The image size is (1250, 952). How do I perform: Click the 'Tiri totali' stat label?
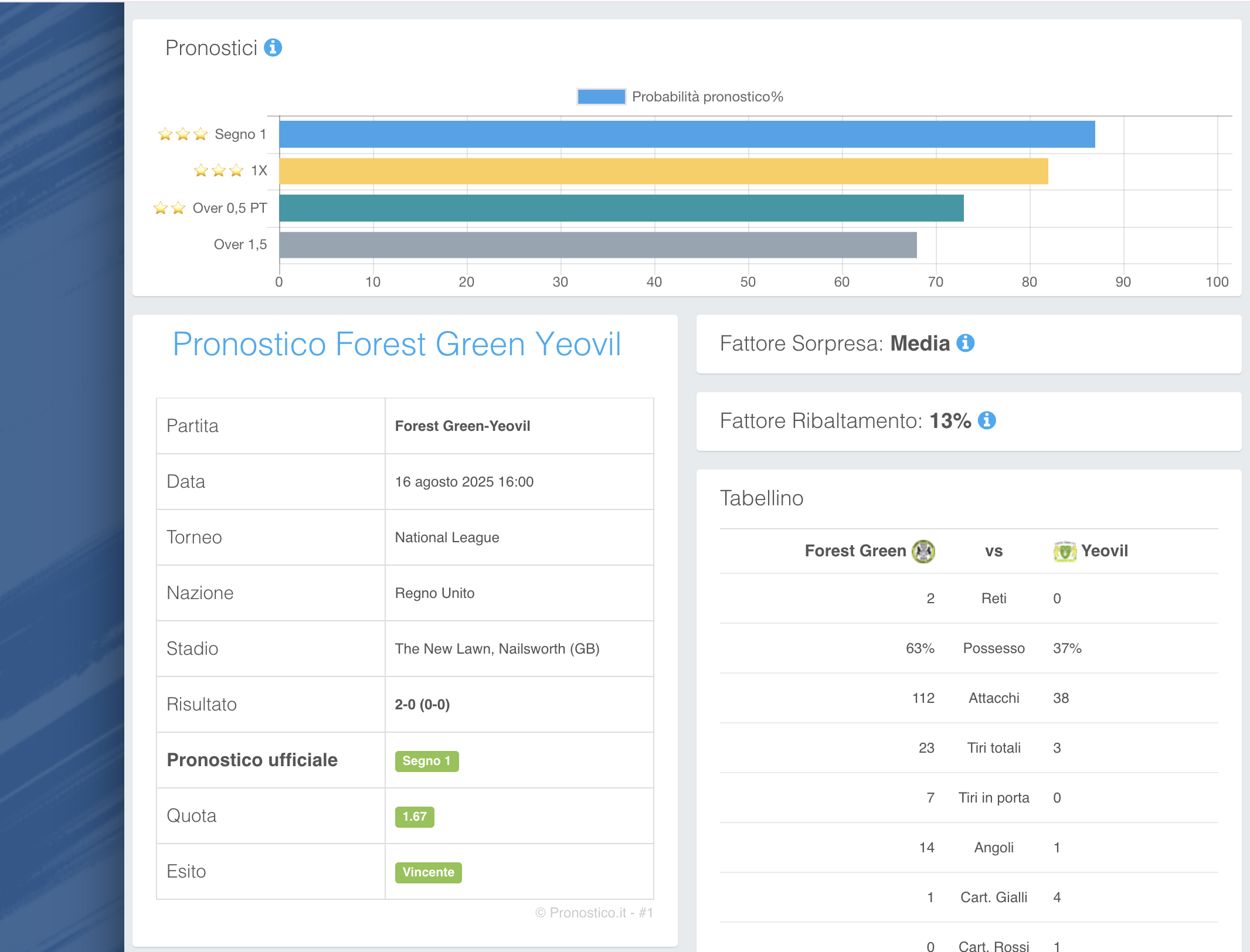point(994,748)
